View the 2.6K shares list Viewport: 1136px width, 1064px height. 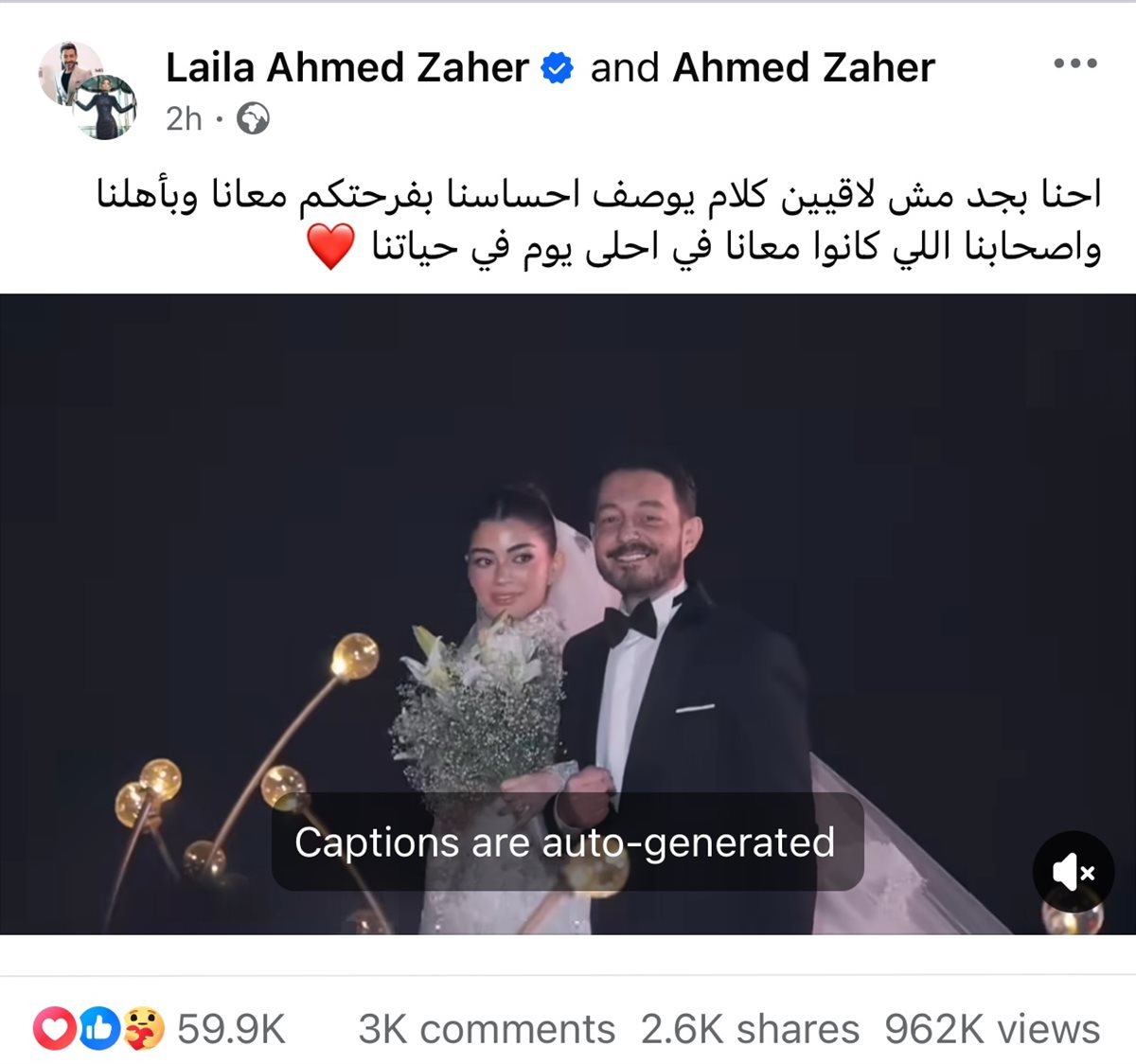(x=750, y=1029)
